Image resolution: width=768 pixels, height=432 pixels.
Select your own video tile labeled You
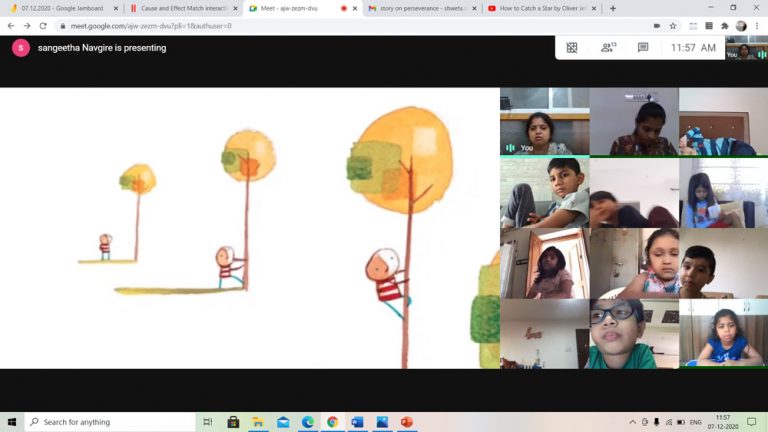(545, 121)
